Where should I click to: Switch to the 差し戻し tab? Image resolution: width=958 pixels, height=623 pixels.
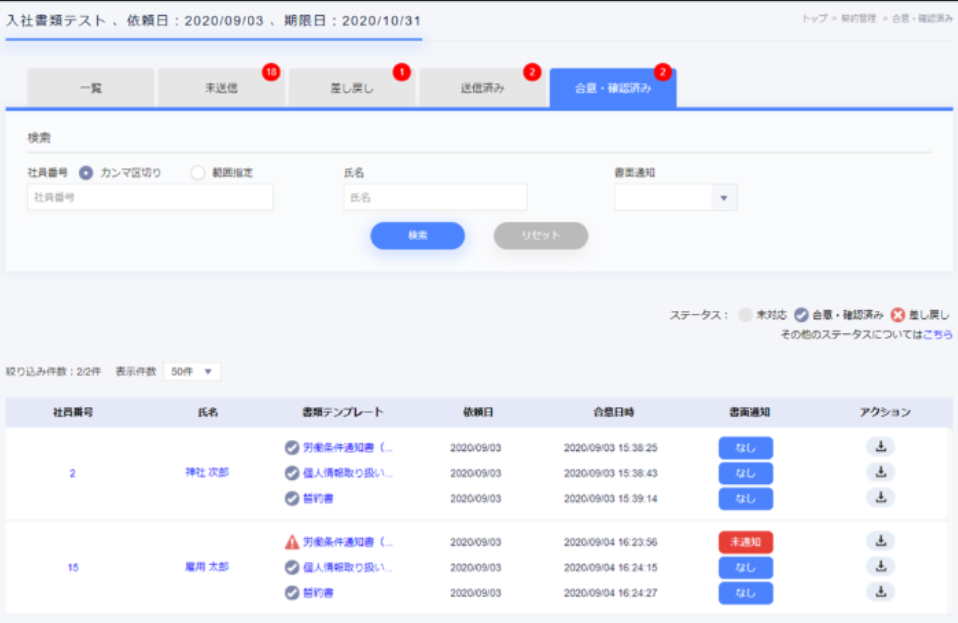(x=352, y=88)
